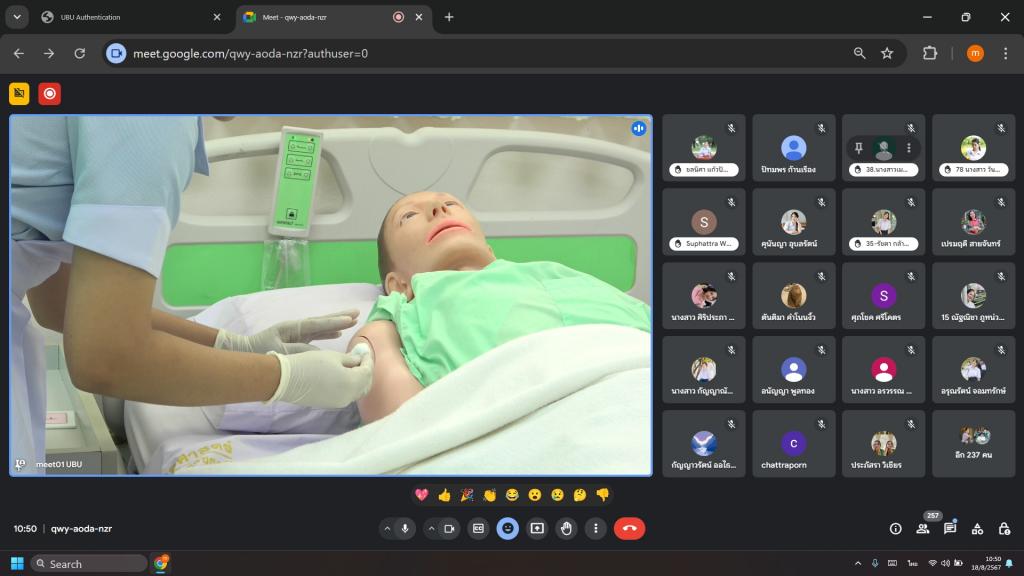Show the participants list icon
1024x576 pixels.
(x=922, y=528)
